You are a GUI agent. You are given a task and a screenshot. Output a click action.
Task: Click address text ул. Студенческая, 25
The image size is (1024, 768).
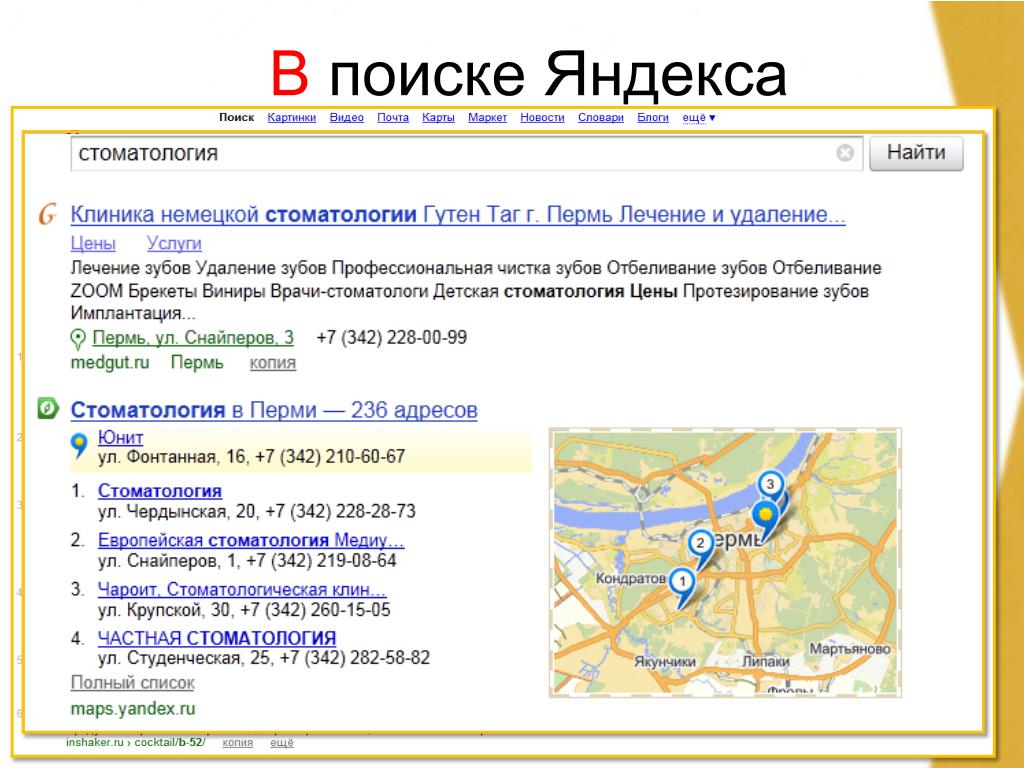coord(185,658)
